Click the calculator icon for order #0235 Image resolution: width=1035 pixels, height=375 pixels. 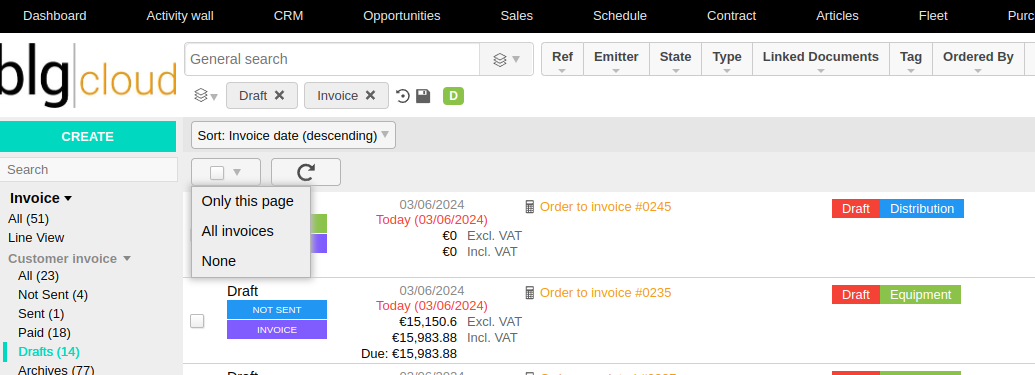coord(529,292)
